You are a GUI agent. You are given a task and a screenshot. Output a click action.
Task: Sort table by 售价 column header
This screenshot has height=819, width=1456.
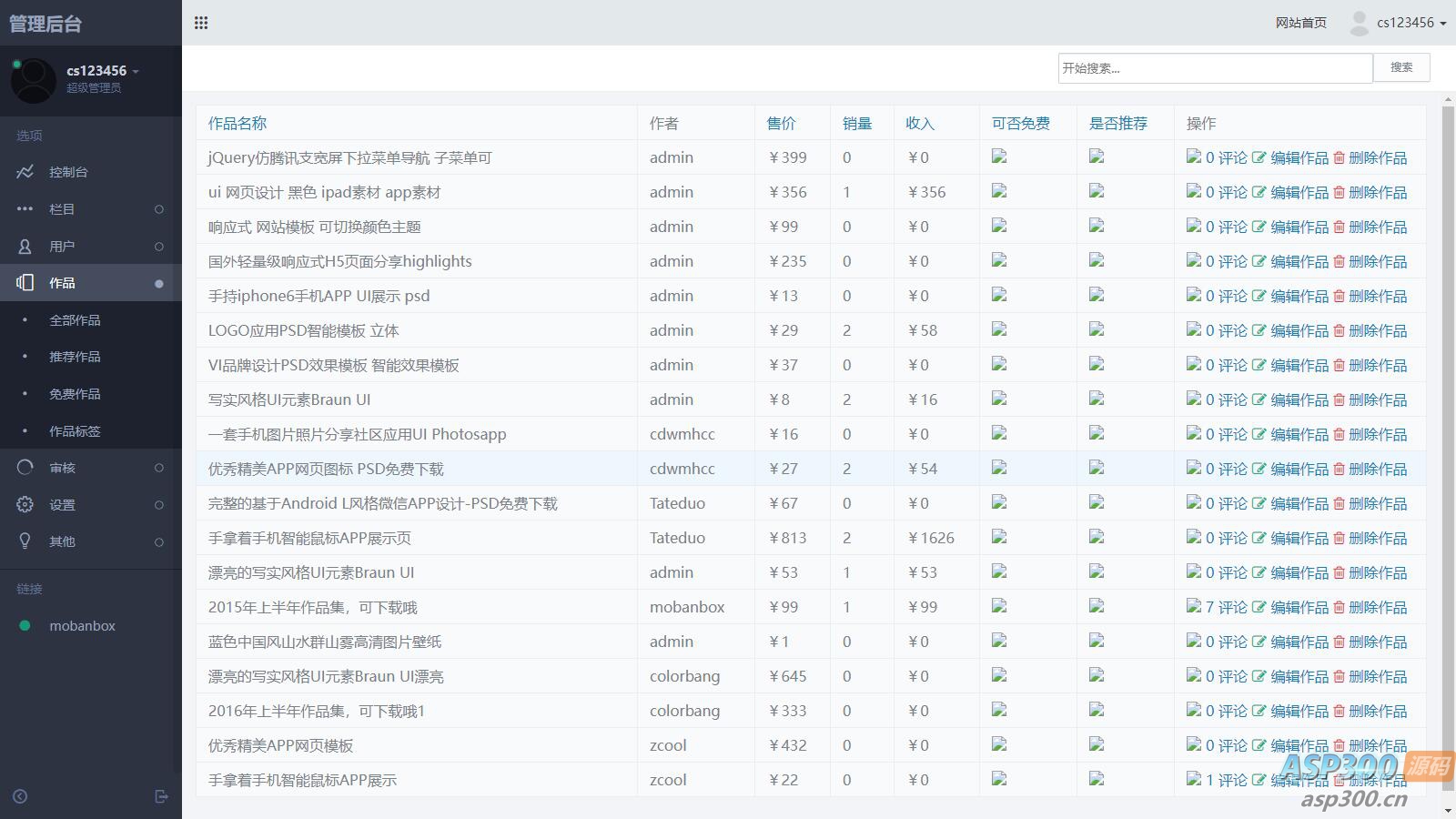coord(781,123)
